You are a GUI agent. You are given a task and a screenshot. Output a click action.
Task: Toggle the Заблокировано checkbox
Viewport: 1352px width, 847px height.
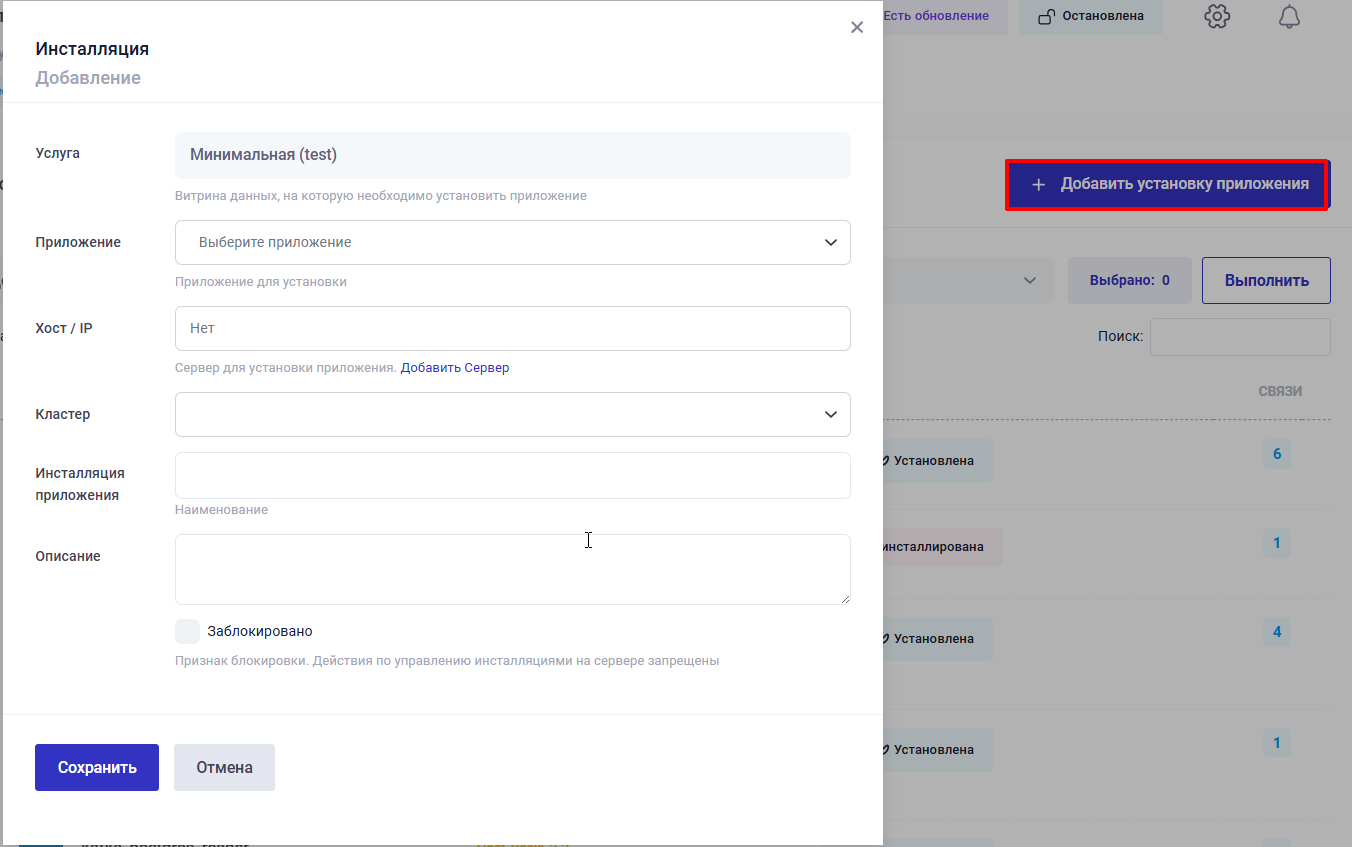(x=187, y=631)
